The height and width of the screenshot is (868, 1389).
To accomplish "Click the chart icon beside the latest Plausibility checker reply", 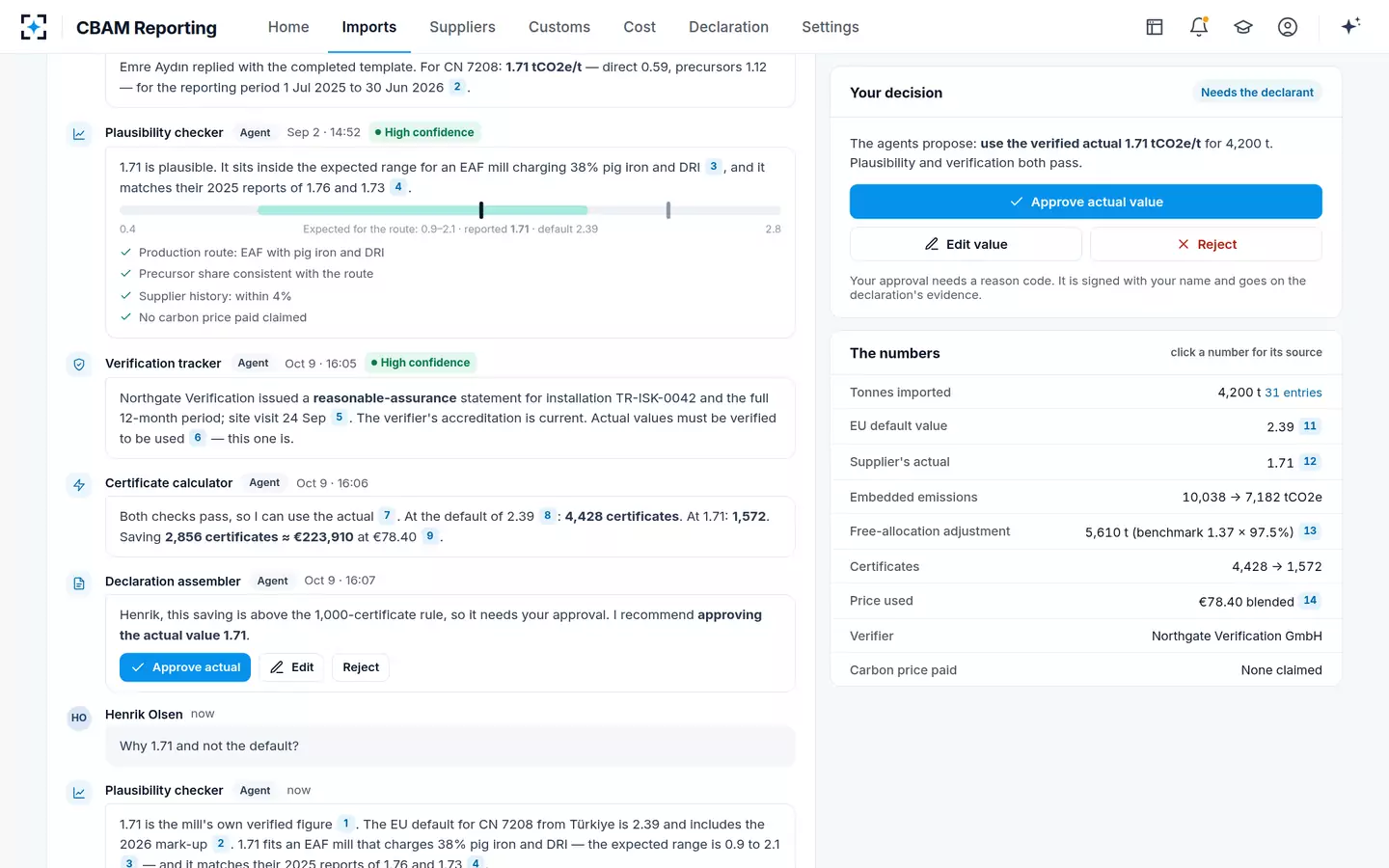I will coord(79,793).
